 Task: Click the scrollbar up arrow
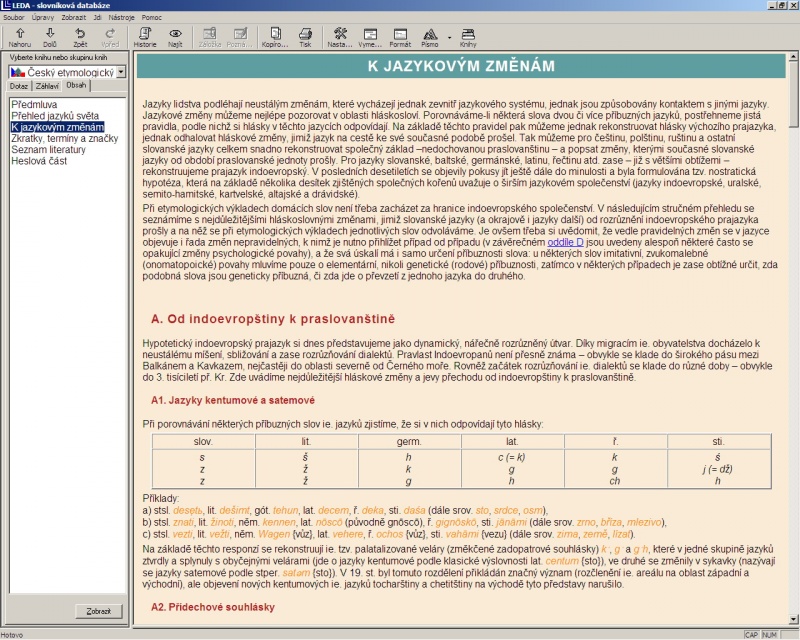pyautogui.click(x=793, y=57)
